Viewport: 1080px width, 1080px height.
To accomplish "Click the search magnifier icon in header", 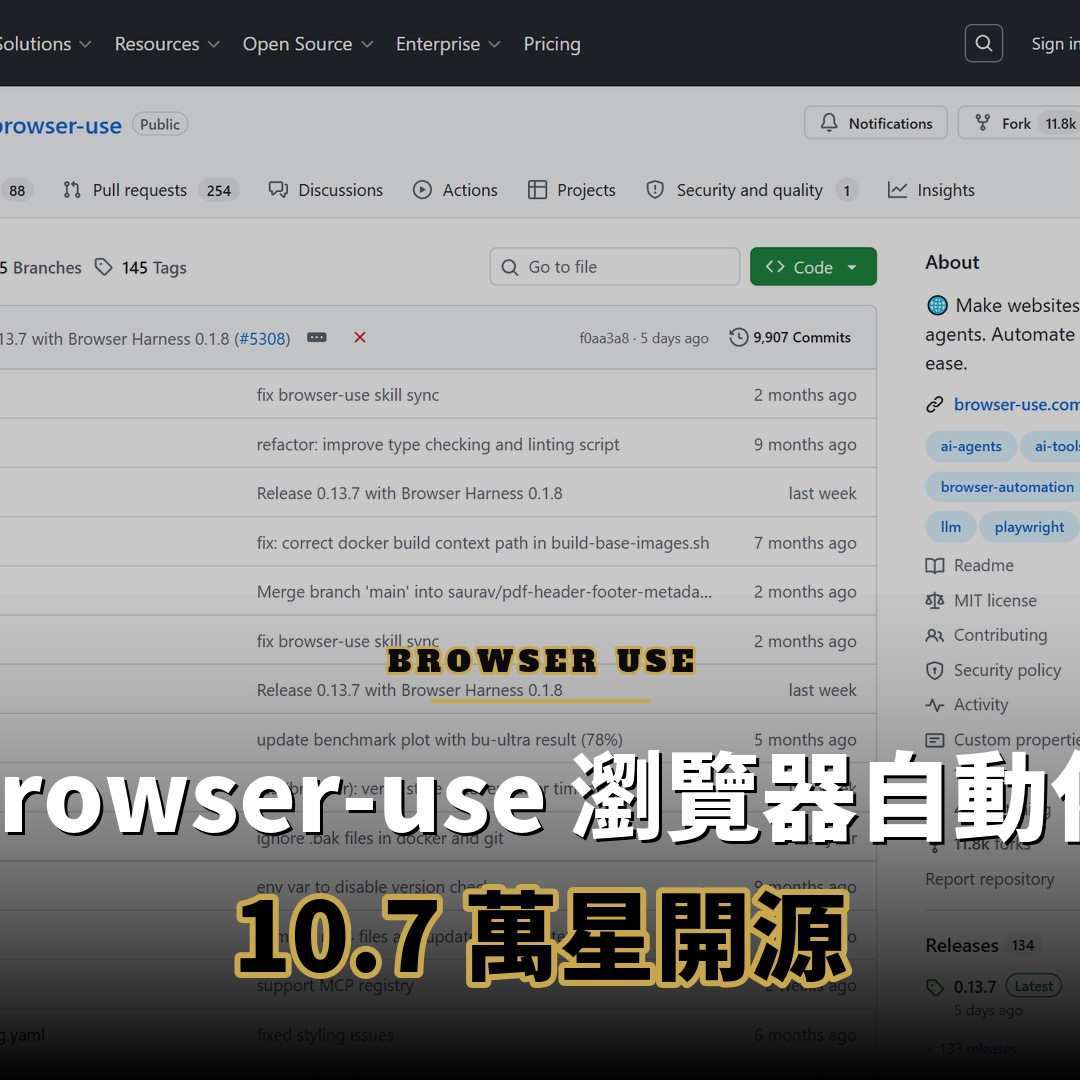I will coord(984,43).
